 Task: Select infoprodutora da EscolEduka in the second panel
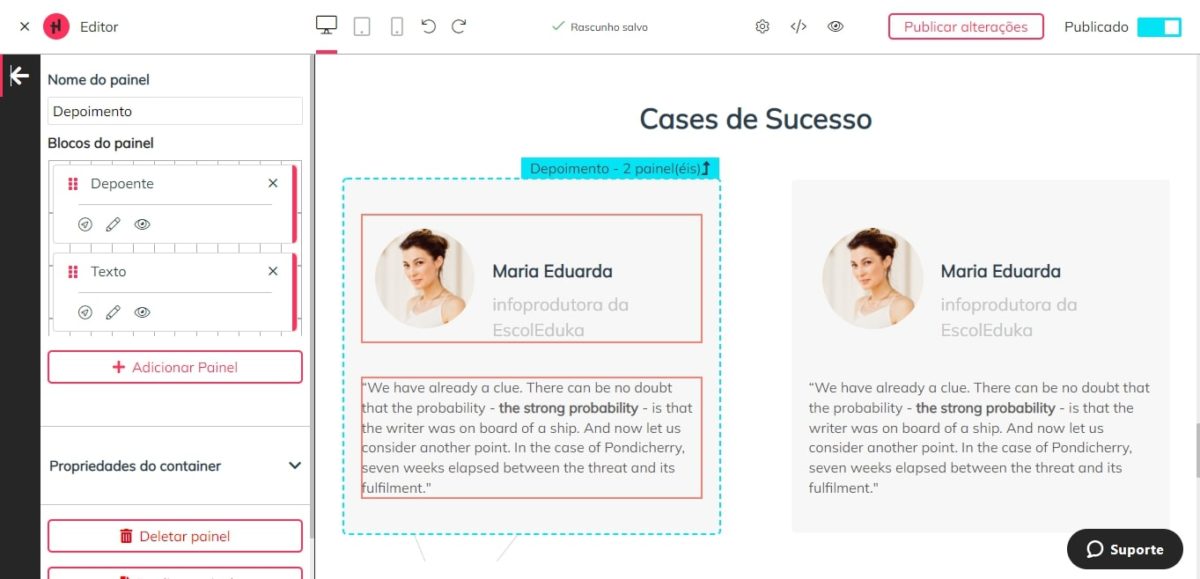1008,317
